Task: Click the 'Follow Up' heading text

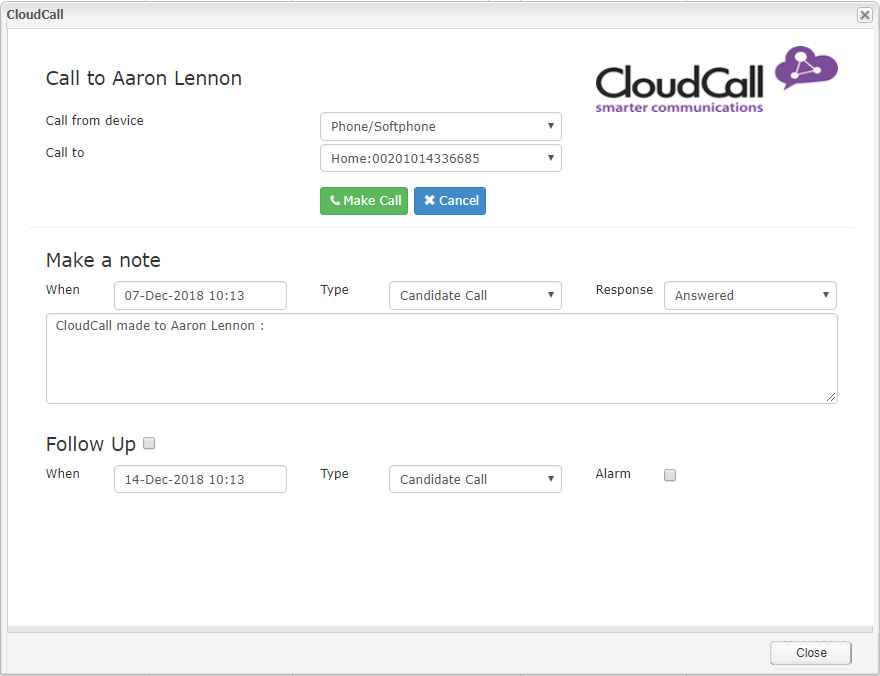Action: coord(91,444)
